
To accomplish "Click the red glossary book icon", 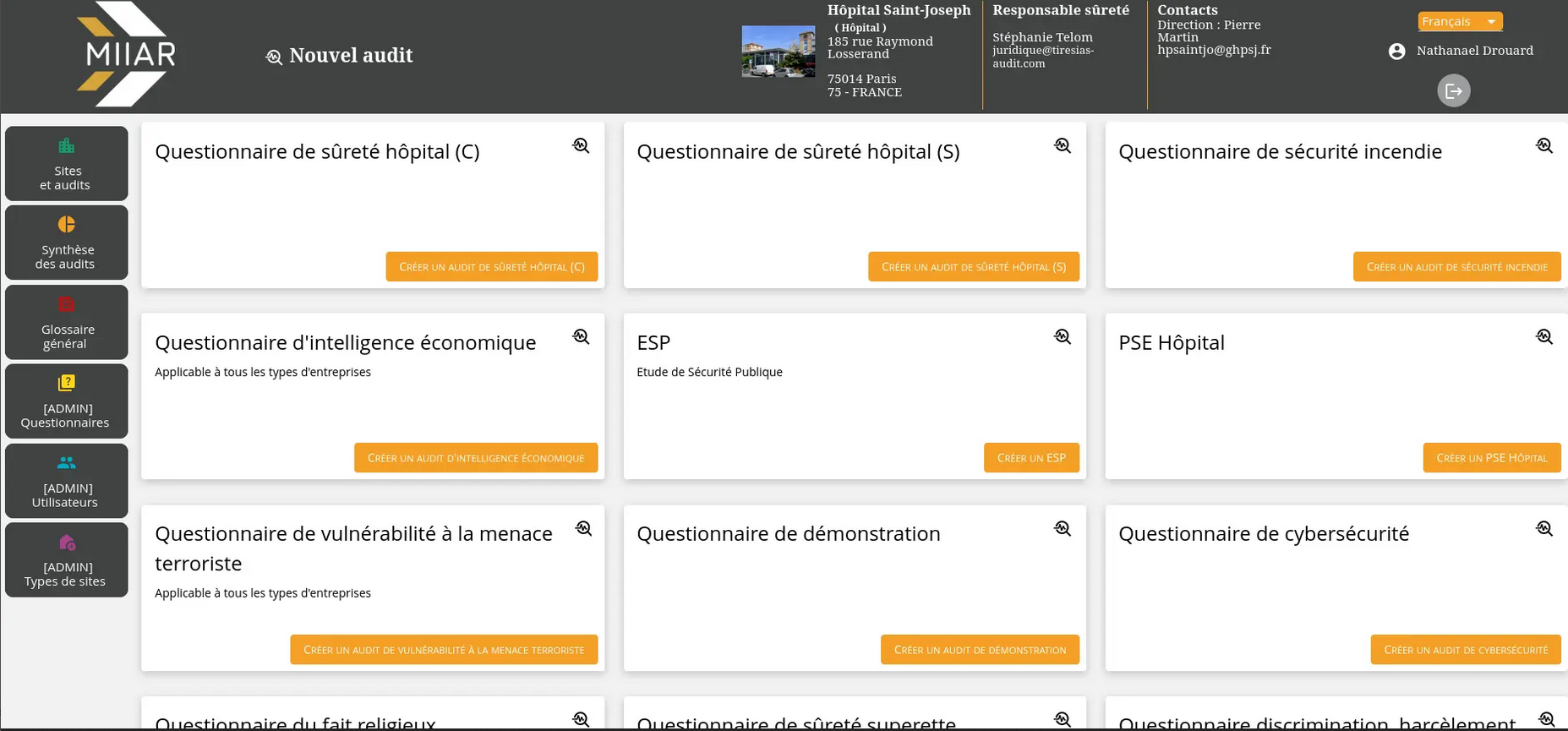I will click(x=67, y=304).
